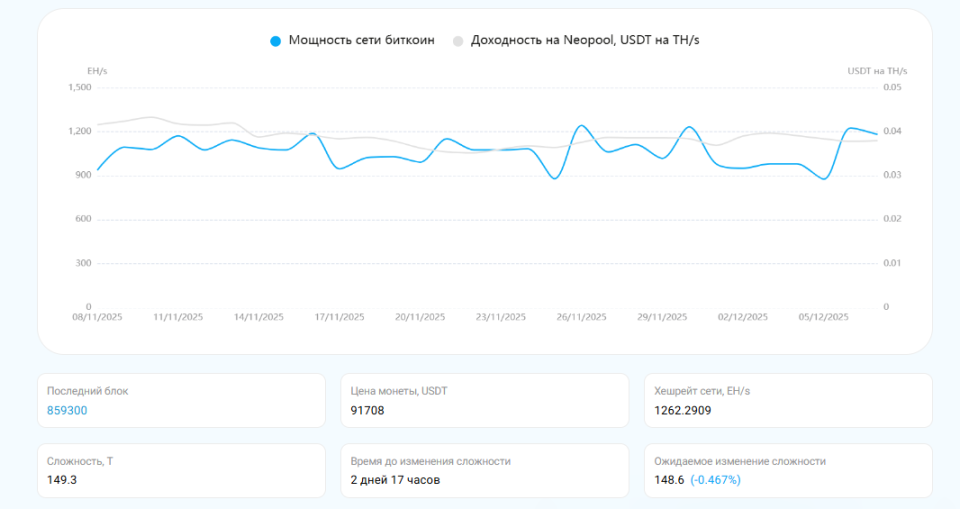The image size is (960, 509).
Task: Click the 08/11/2025 date on the x-axis
Action: pos(97,317)
